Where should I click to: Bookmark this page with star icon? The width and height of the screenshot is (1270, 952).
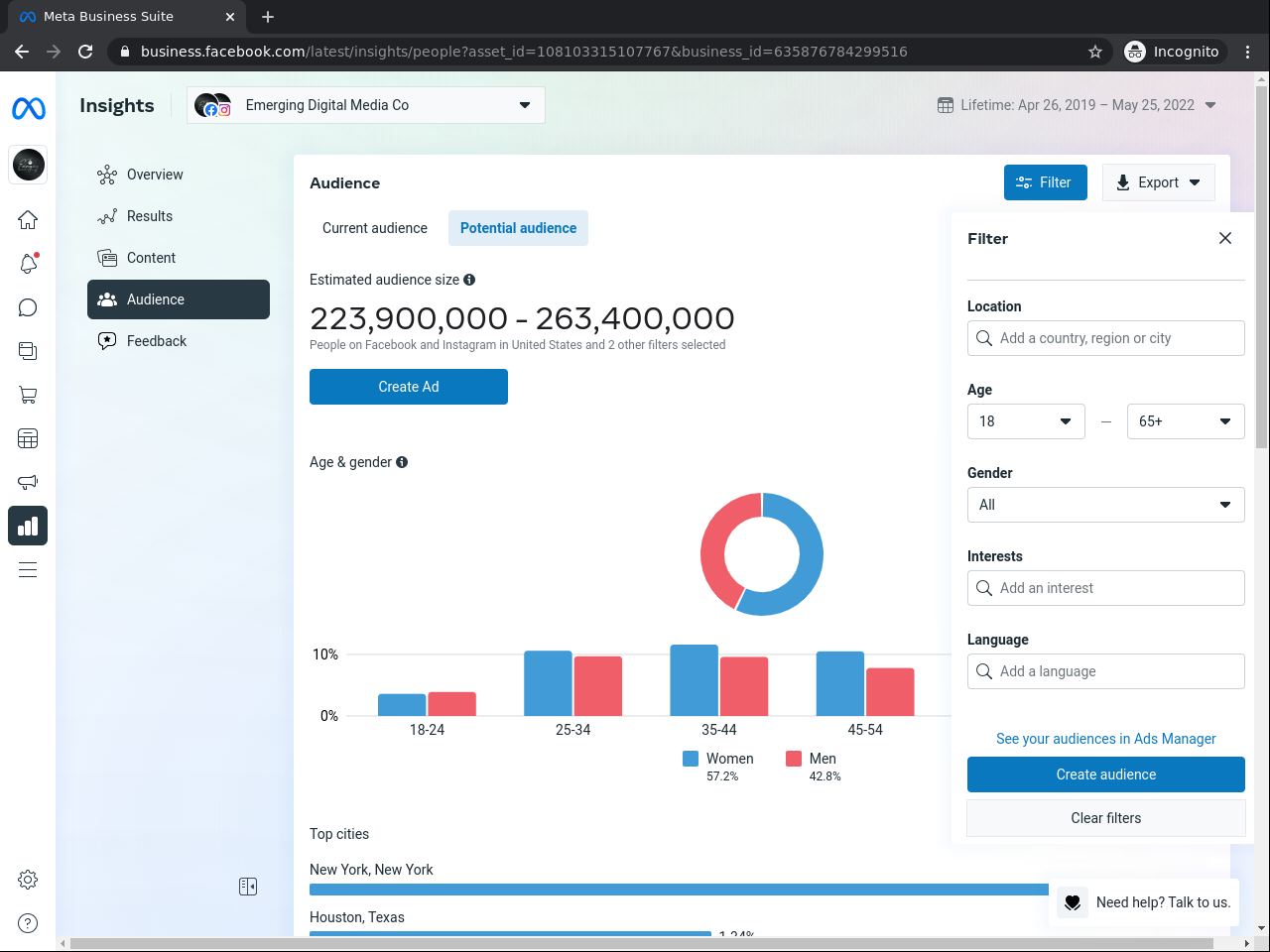click(x=1095, y=52)
